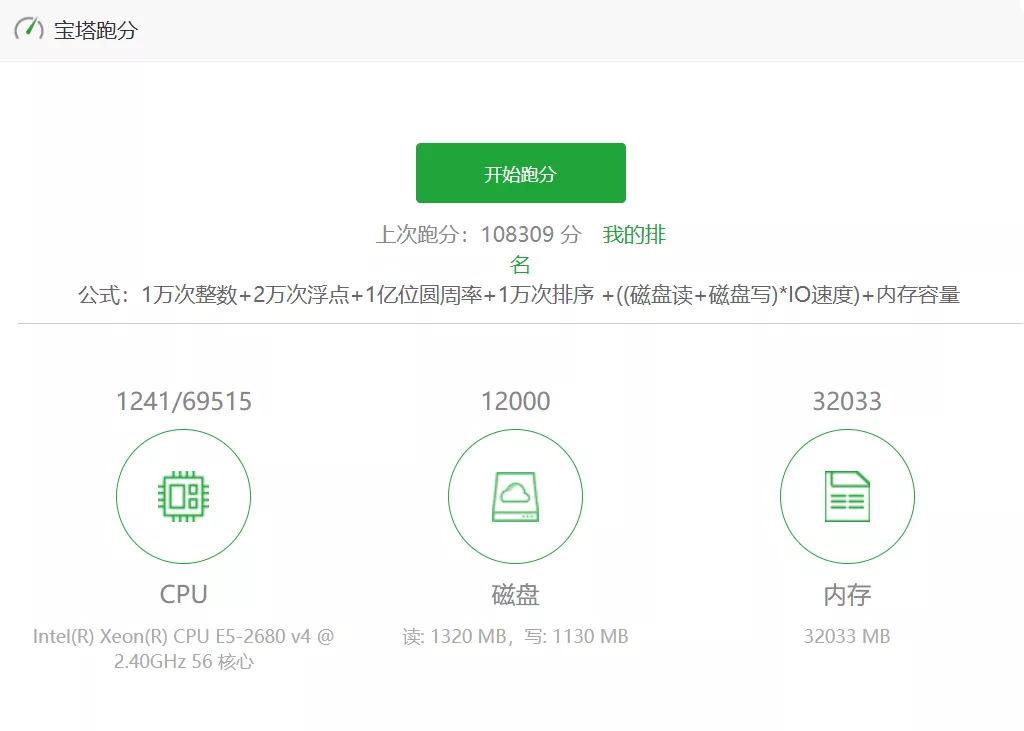Click the CPU score 1241/69515
The height and width of the screenshot is (731, 1024).
pyautogui.click(x=184, y=402)
